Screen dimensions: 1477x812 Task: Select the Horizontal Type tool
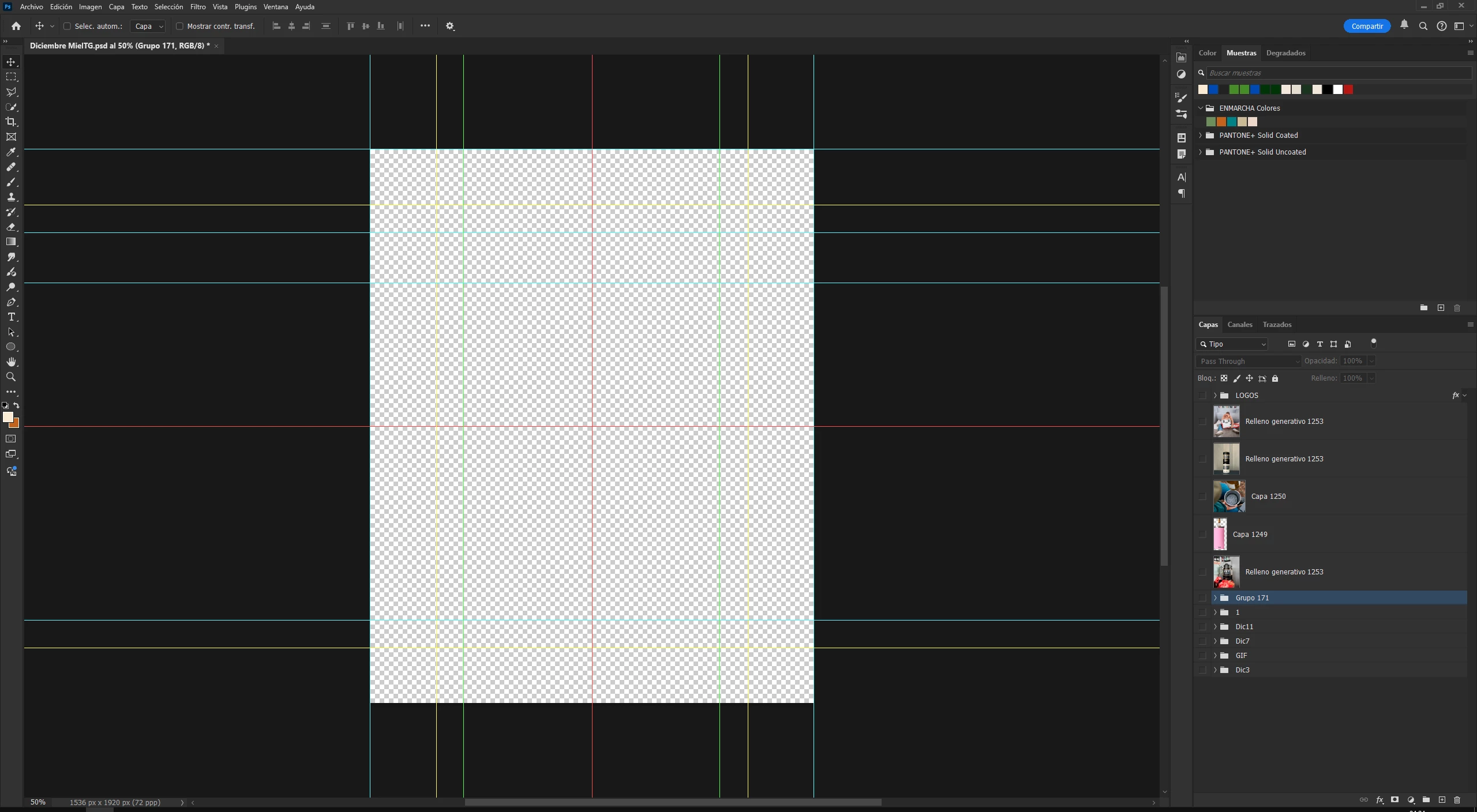(11, 317)
